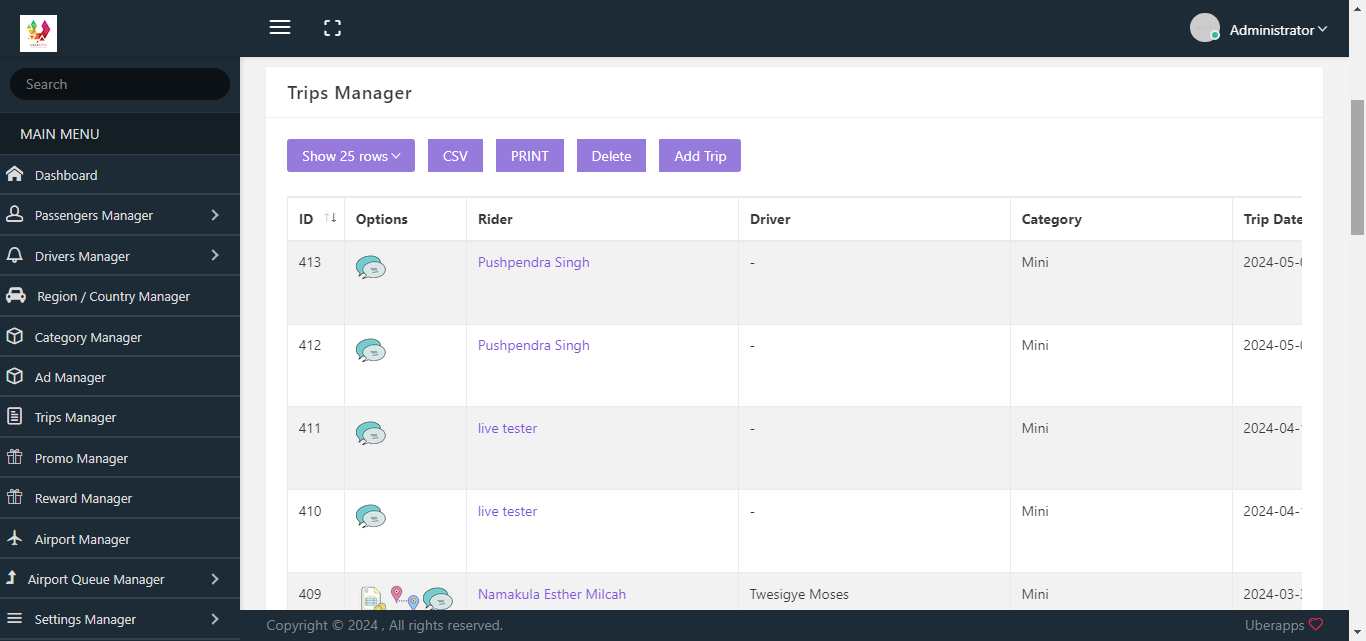The width and height of the screenshot is (1366, 641).
Task: Click the Drivers Manager bell icon
Action: 15,255
